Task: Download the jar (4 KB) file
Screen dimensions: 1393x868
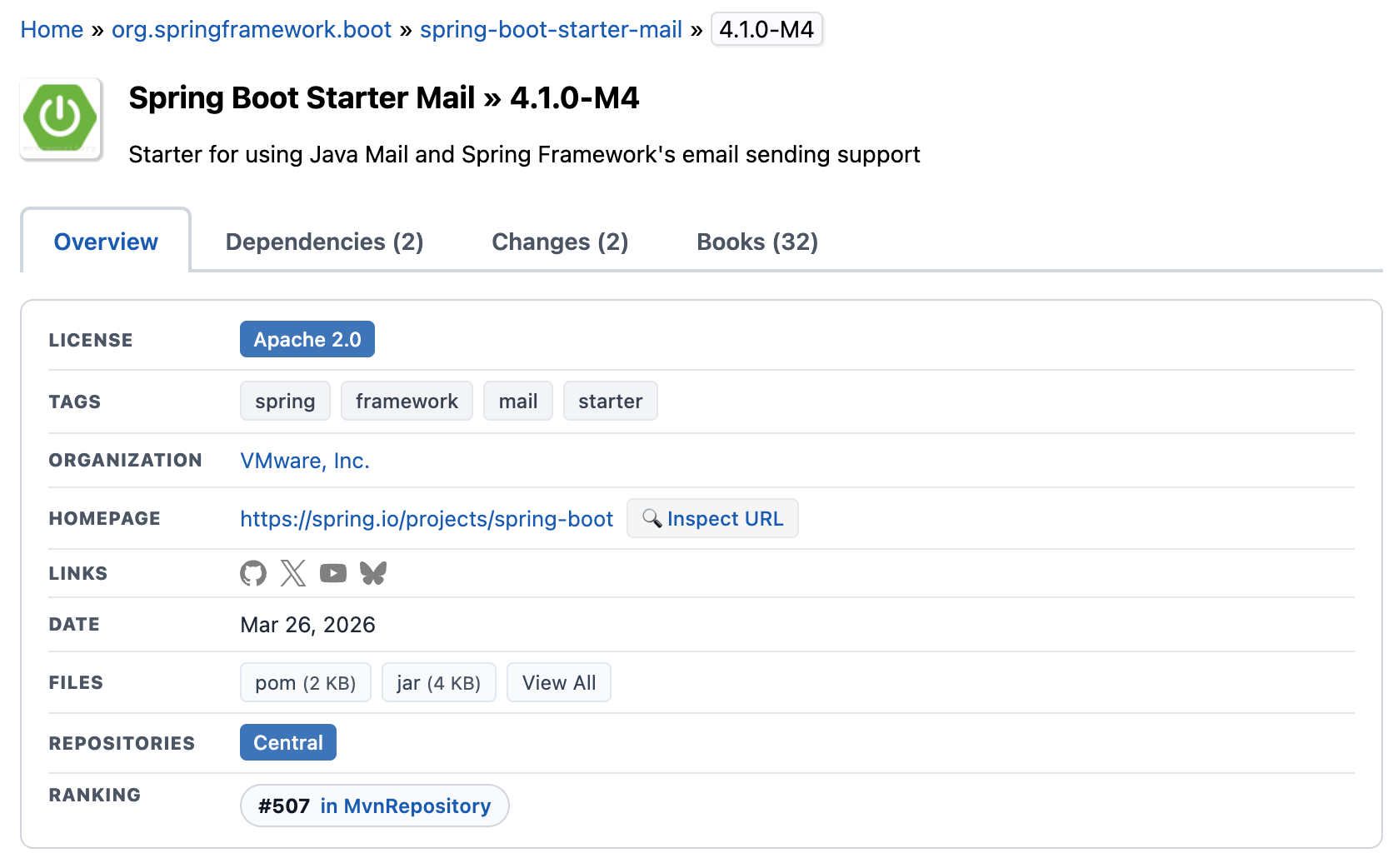Action: 439,682
